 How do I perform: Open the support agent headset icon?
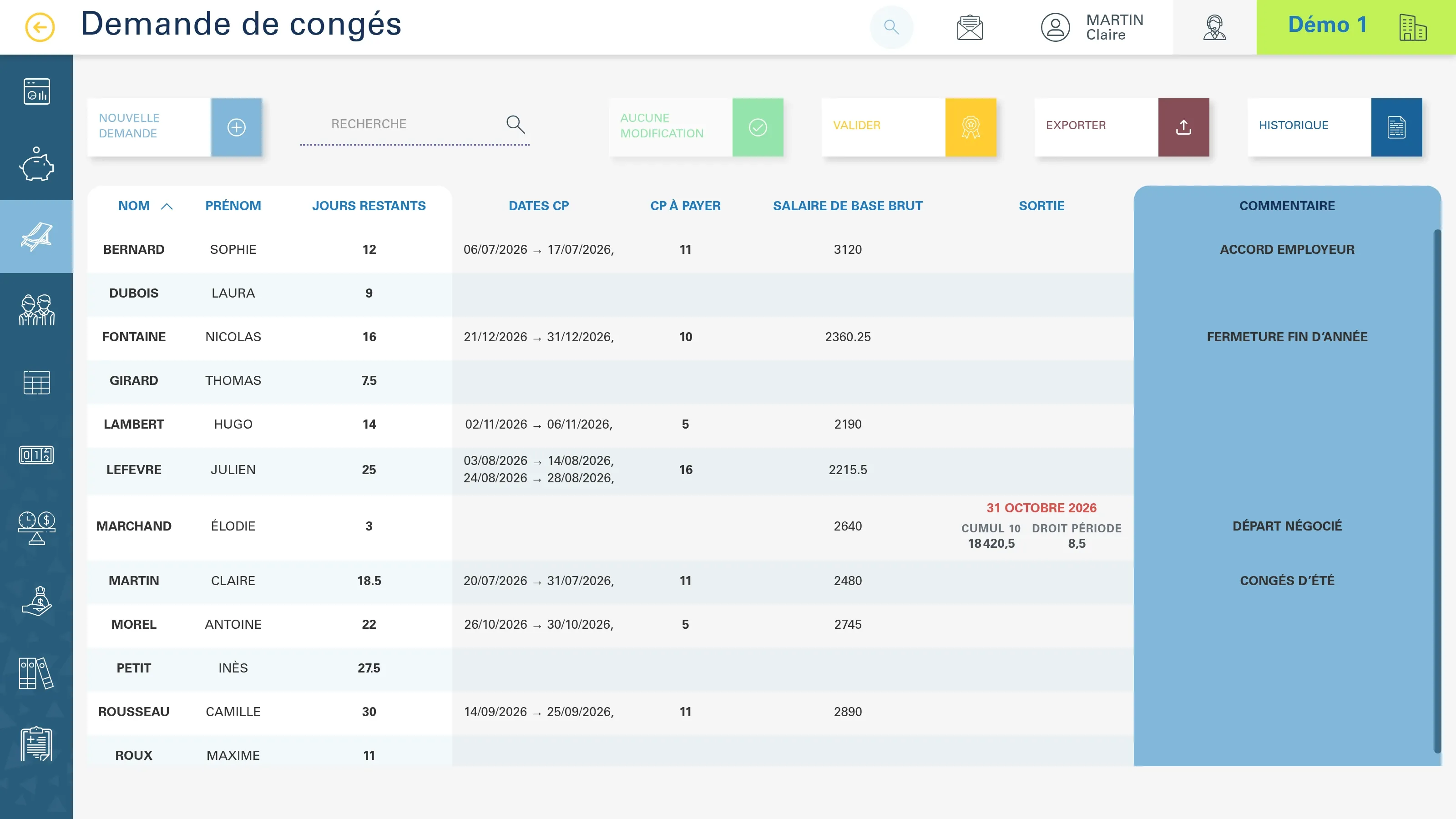point(1214,27)
